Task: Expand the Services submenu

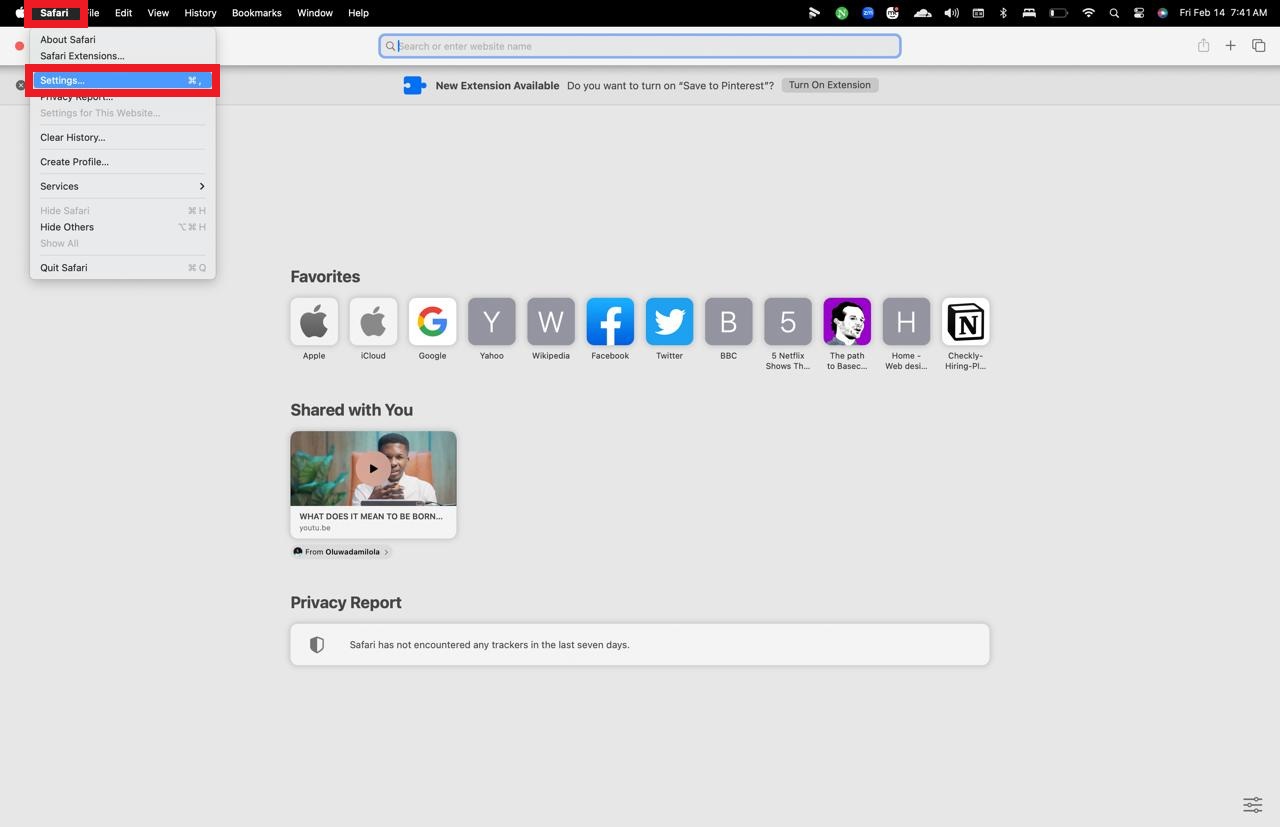Action: point(122,186)
